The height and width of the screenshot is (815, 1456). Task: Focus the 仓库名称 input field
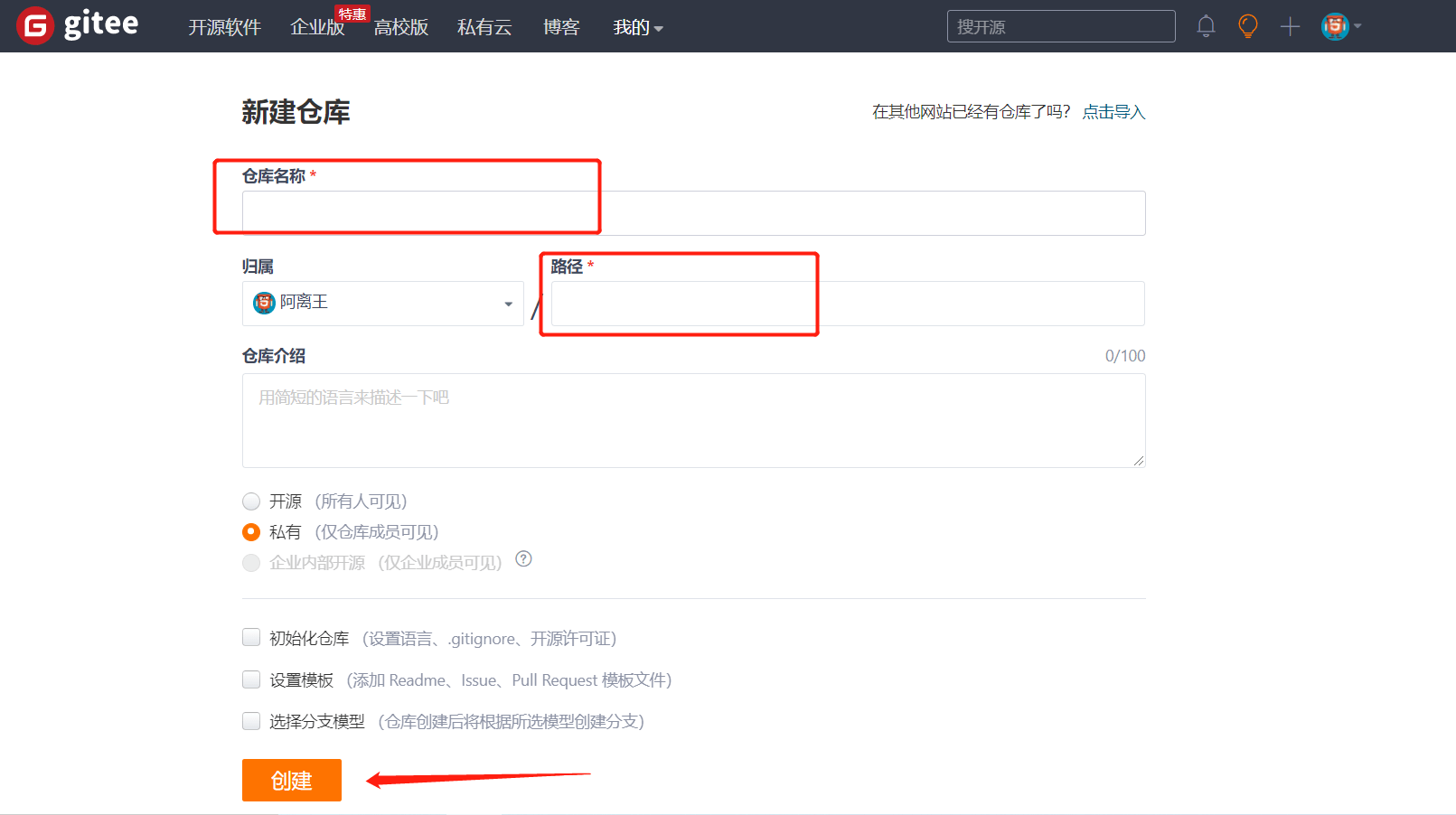[693, 213]
